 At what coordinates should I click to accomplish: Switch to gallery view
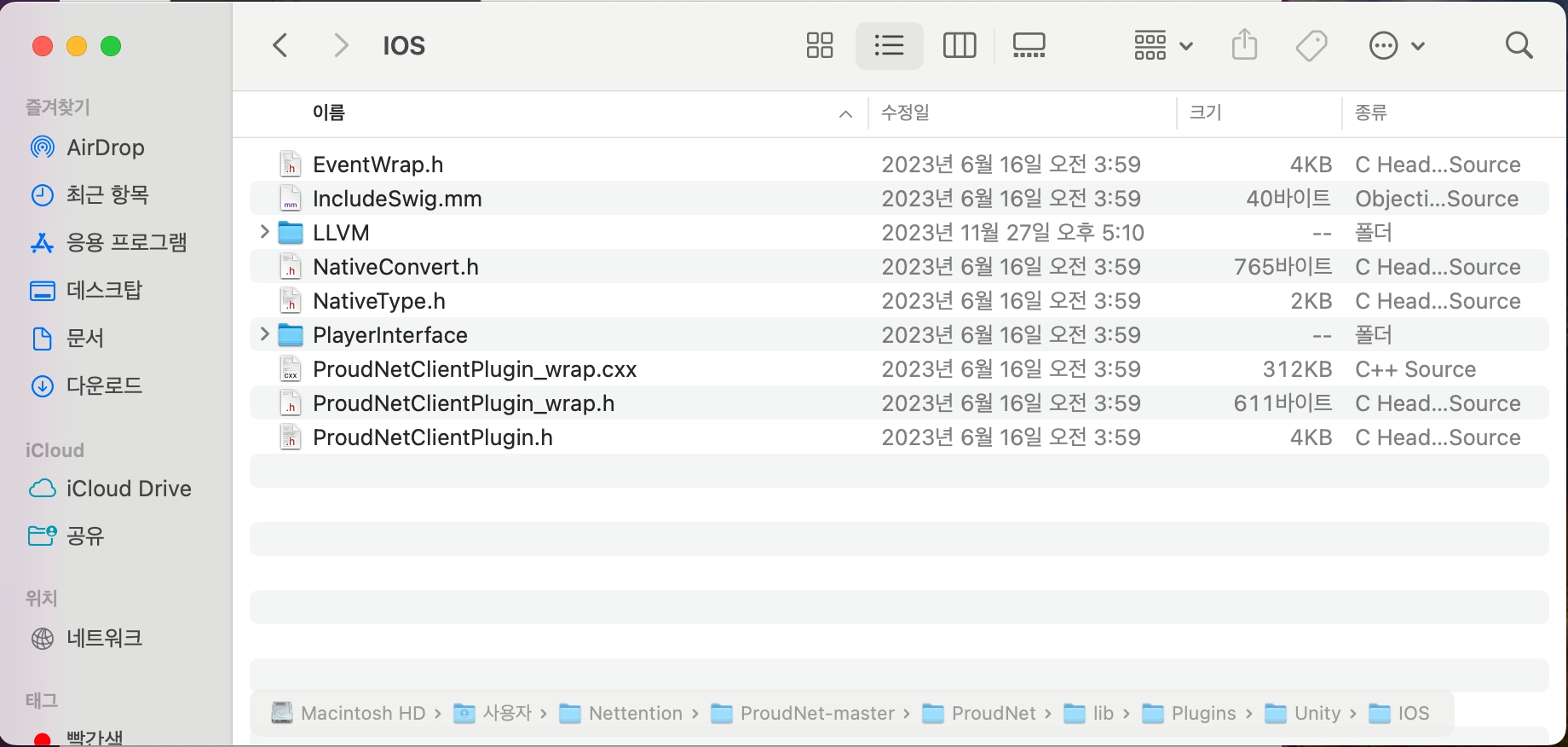[x=1029, y=45]
